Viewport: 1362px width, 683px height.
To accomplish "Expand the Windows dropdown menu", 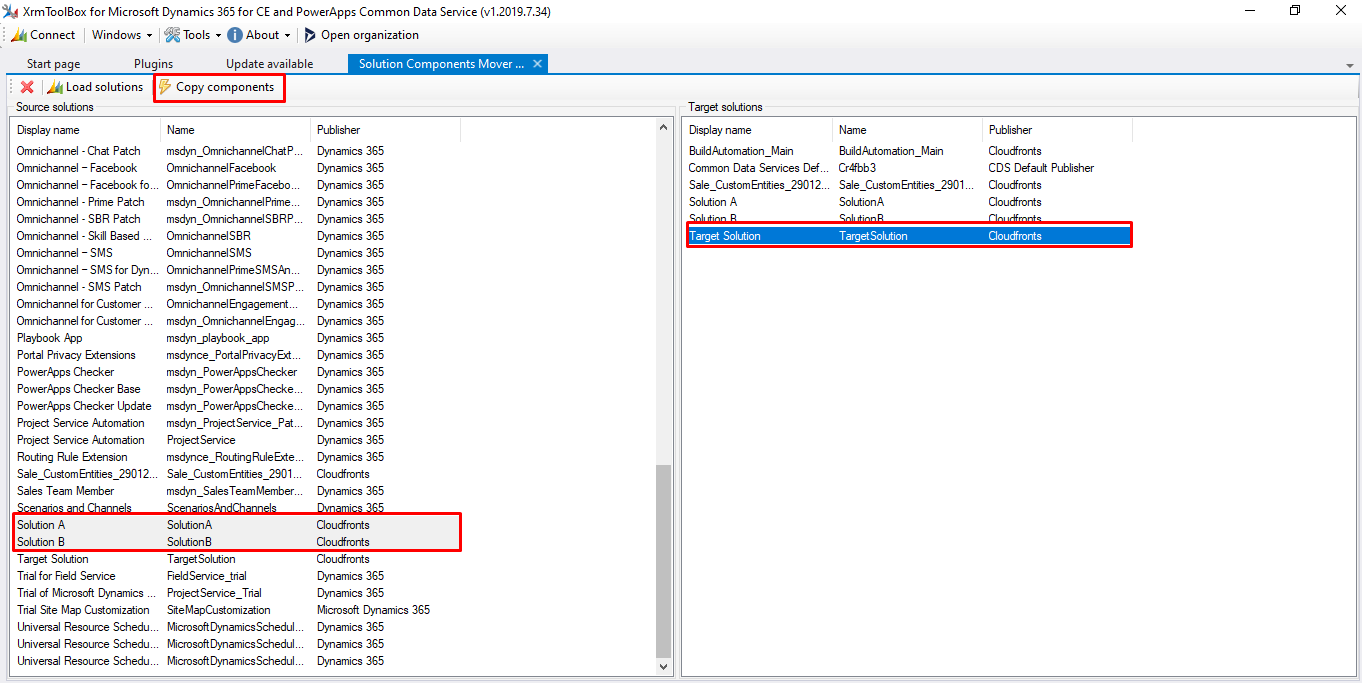I will point(122,35).
